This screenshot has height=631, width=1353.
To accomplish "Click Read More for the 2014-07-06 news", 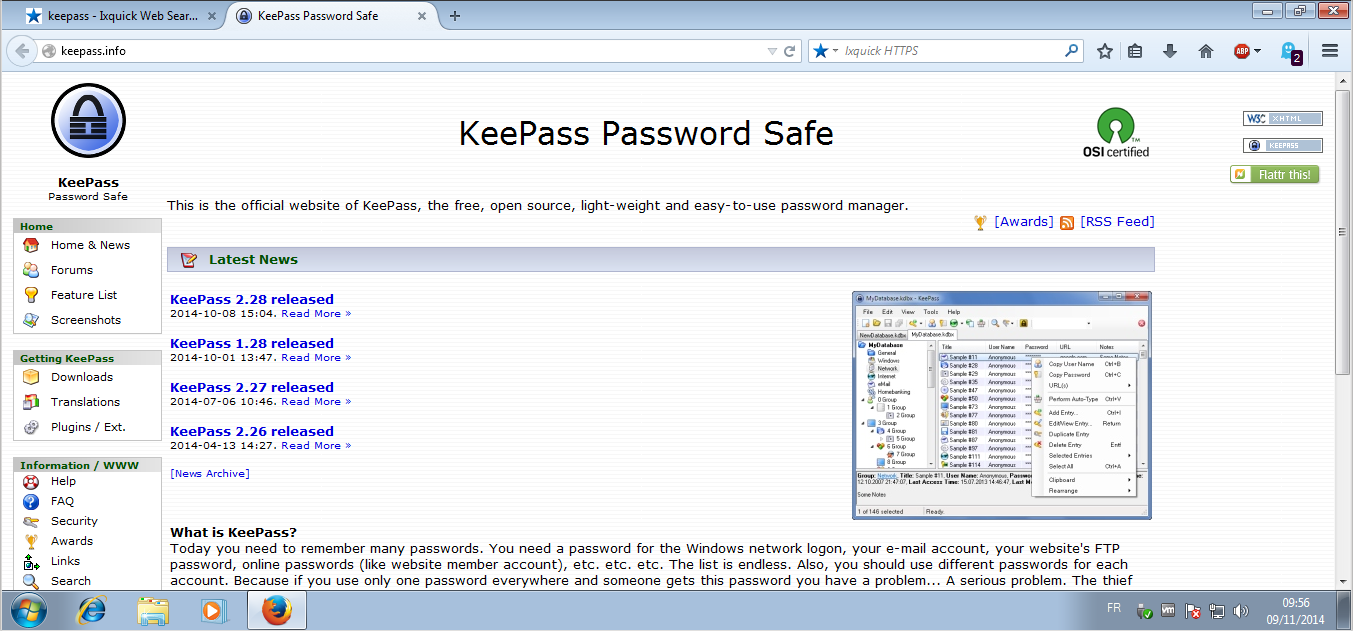I will (316, 402).
